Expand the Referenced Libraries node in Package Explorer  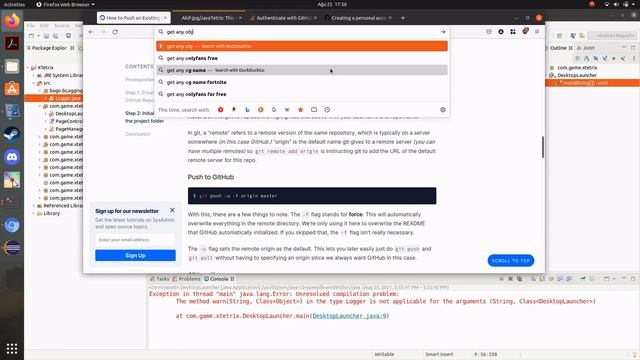[34, 206]
